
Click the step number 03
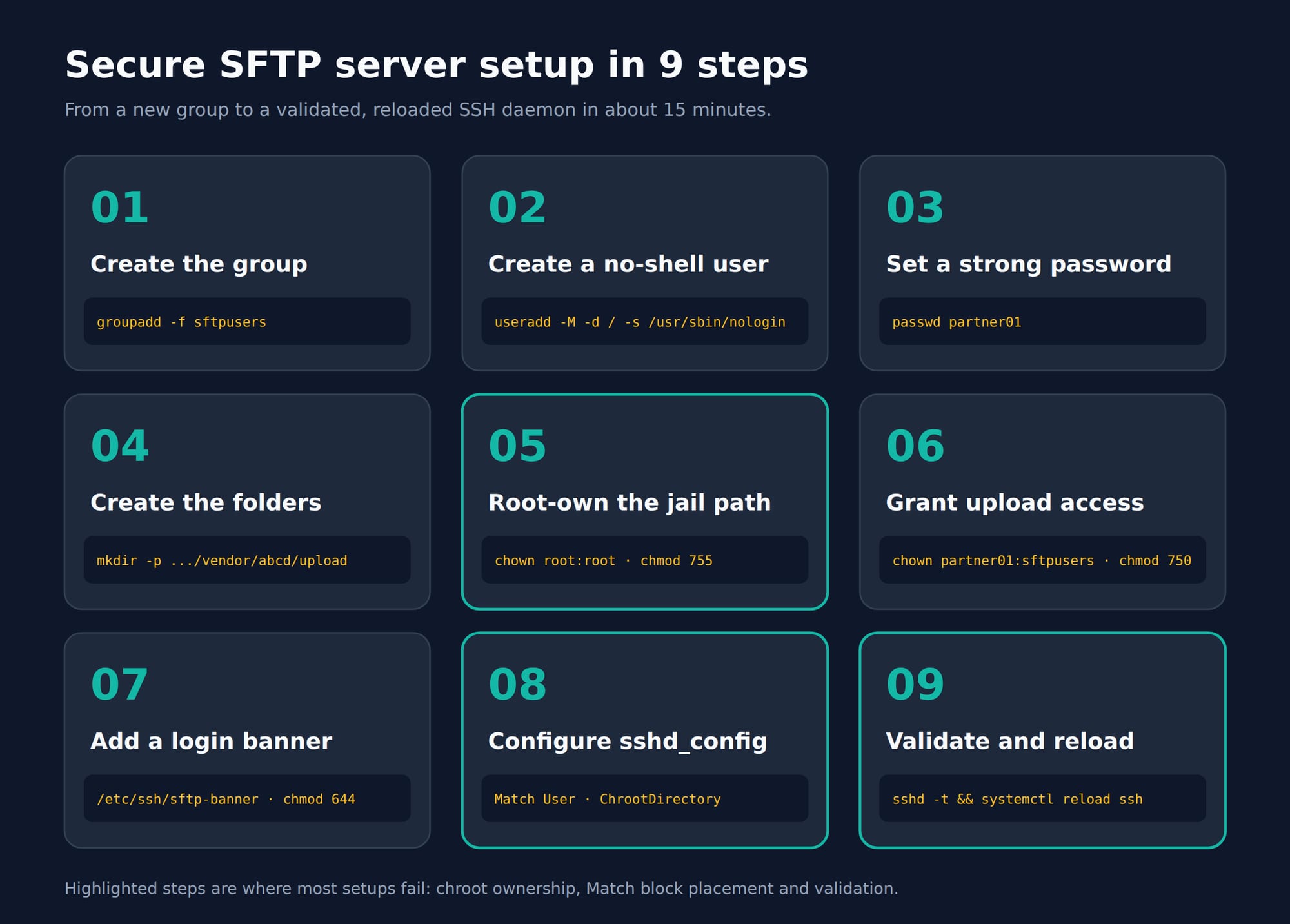(x=915, y=208)
